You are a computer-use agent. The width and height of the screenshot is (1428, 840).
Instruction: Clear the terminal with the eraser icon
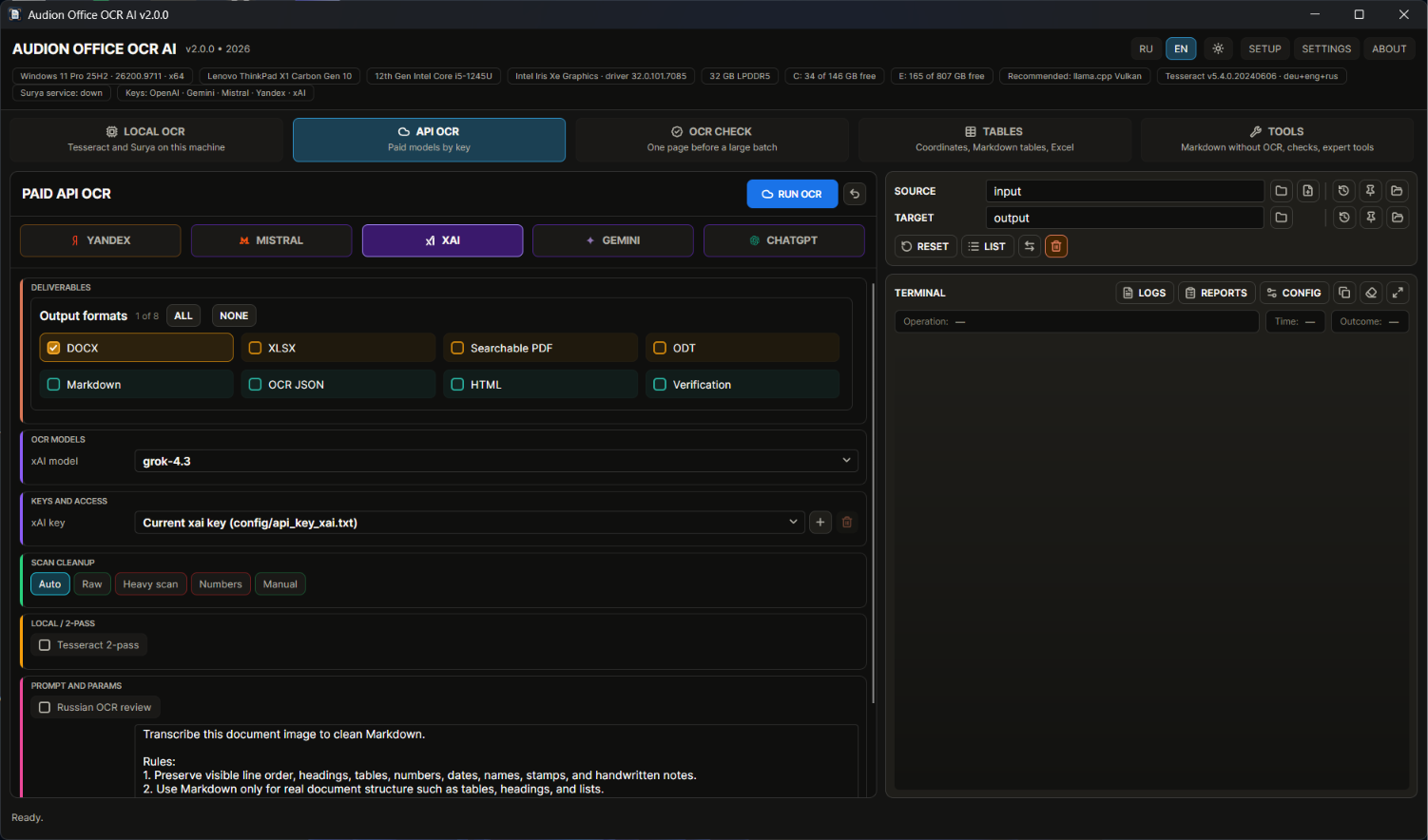click(1371, 293)
